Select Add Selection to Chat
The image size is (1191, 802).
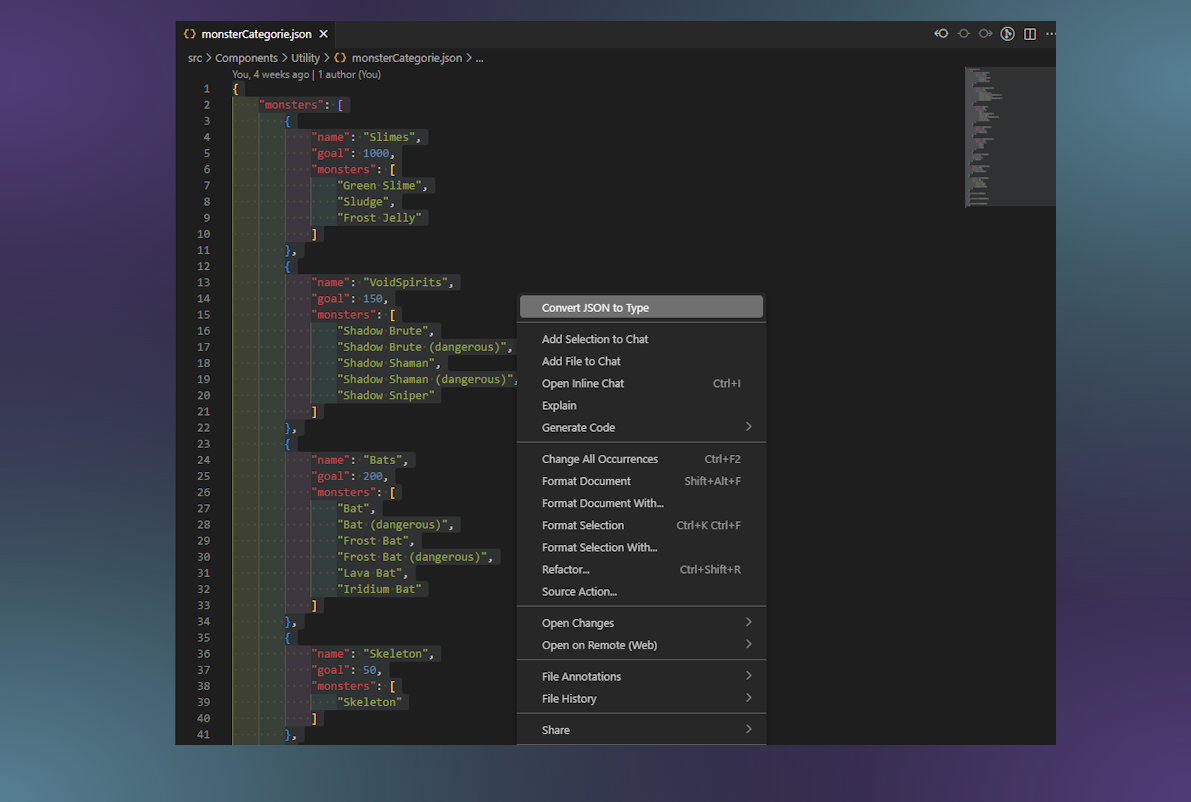[595, 339]
